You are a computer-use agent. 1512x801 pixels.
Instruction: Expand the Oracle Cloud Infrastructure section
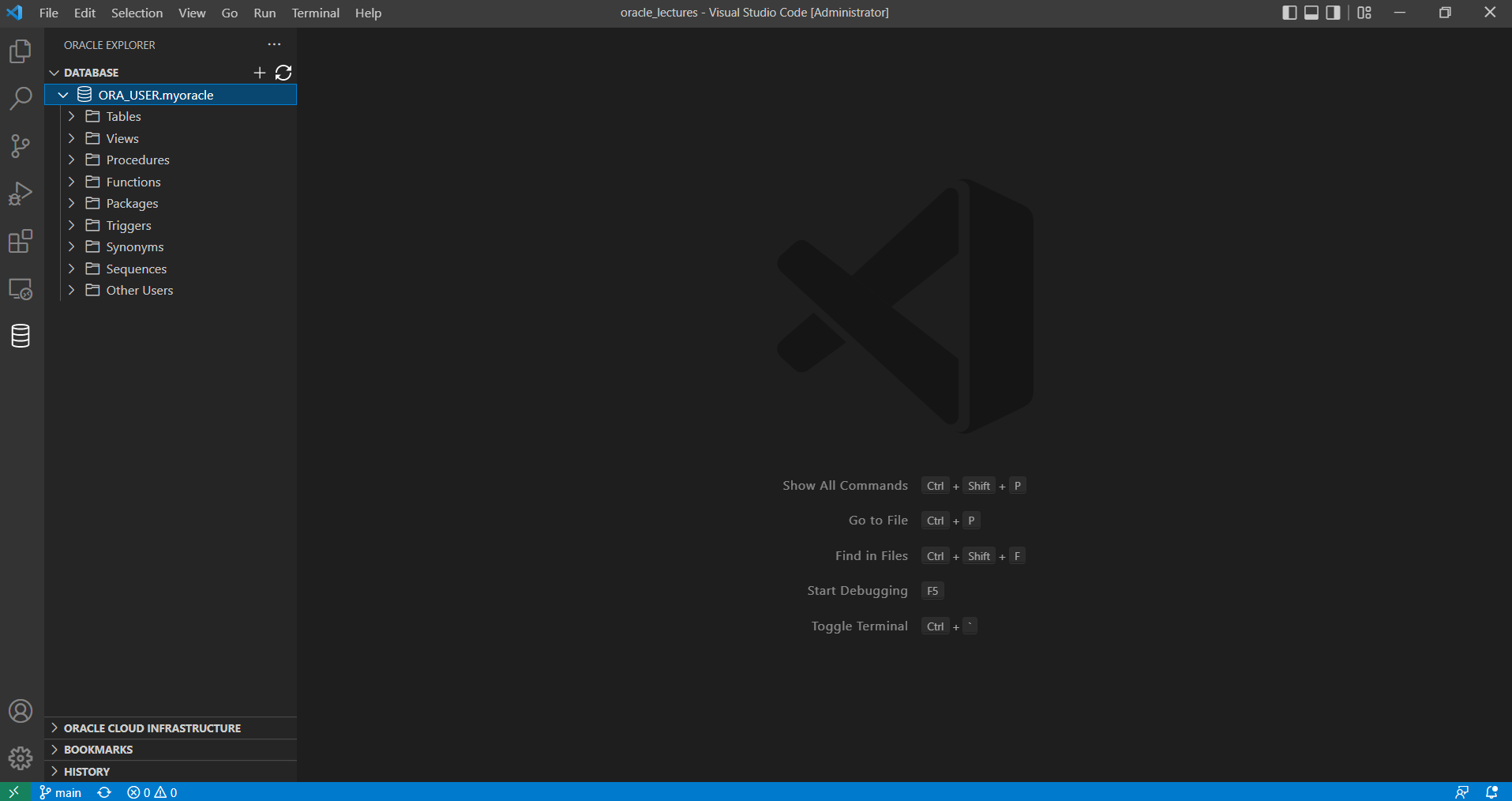(x=171, y=728)
